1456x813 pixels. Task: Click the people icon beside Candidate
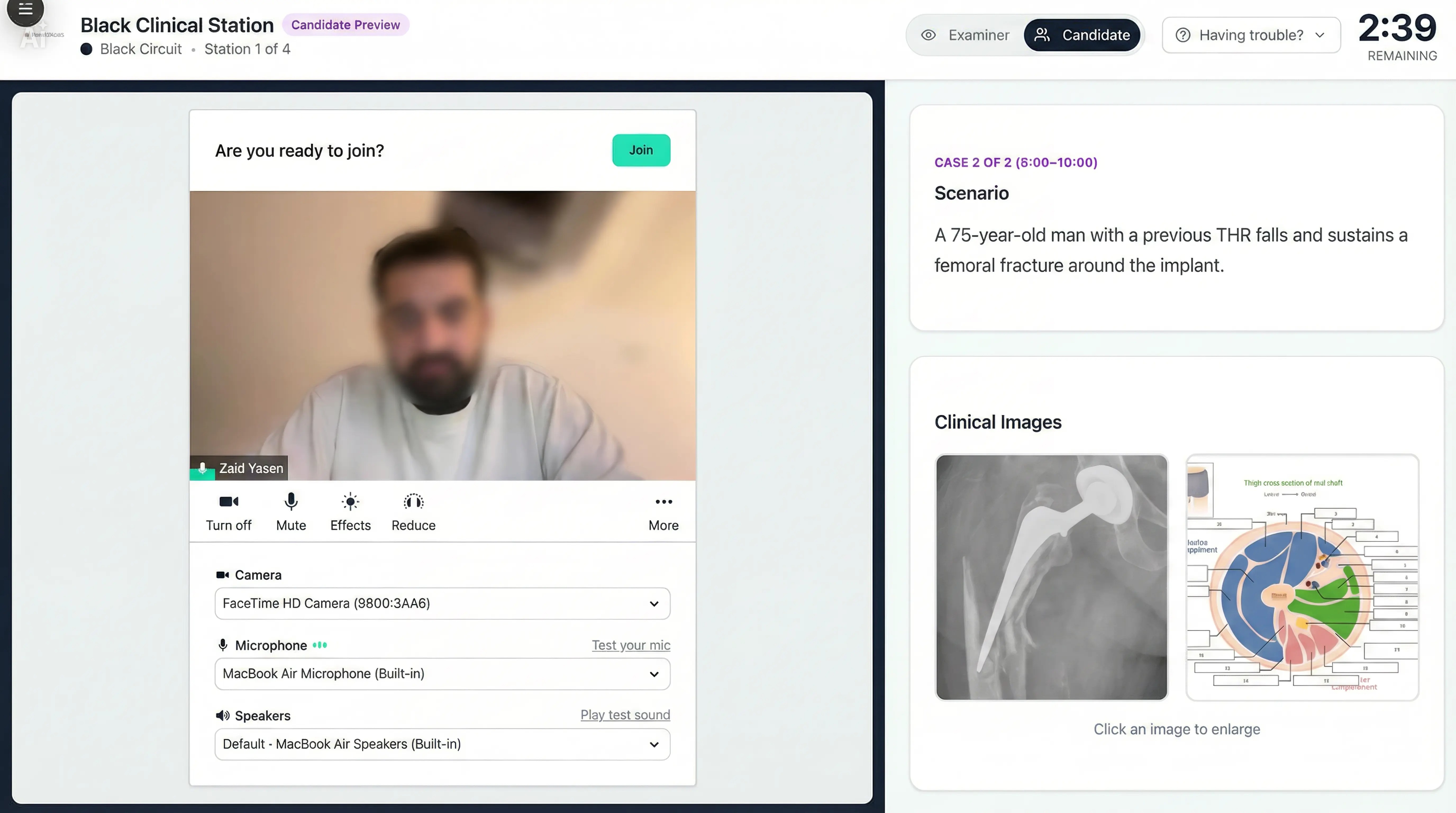tap(1042, 35)
